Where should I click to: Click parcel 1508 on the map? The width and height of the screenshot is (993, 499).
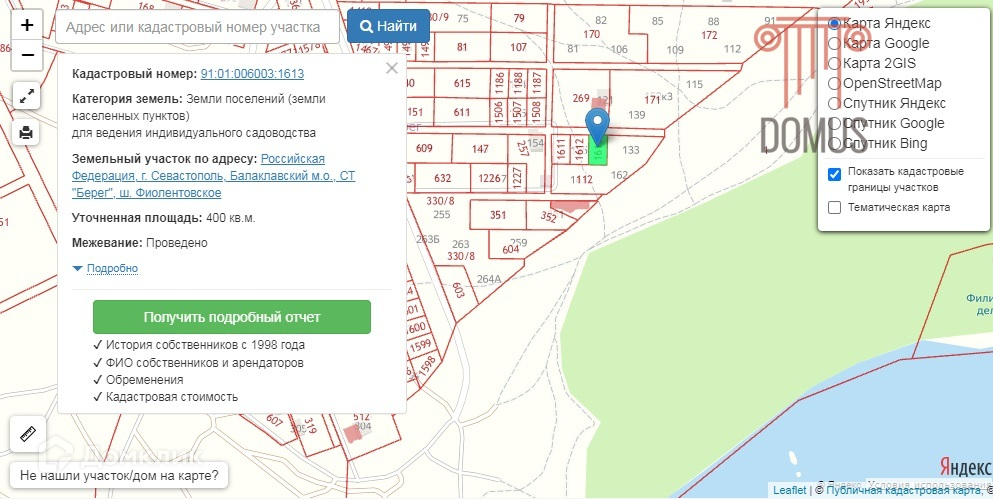click(536, 111)
